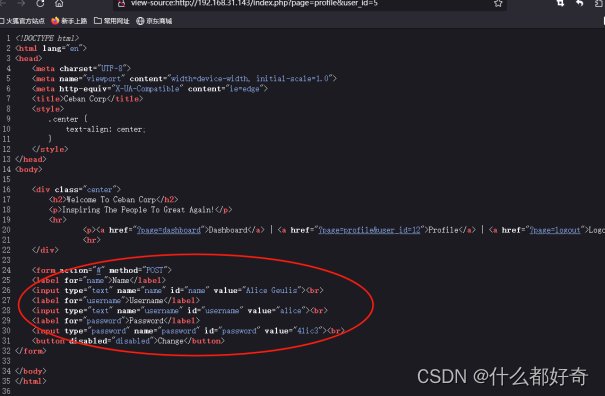Viewport: 605px width, 396px height.
Task: Click 'Inspiring The People To Great Again!' text
Action: click(138, 210)
